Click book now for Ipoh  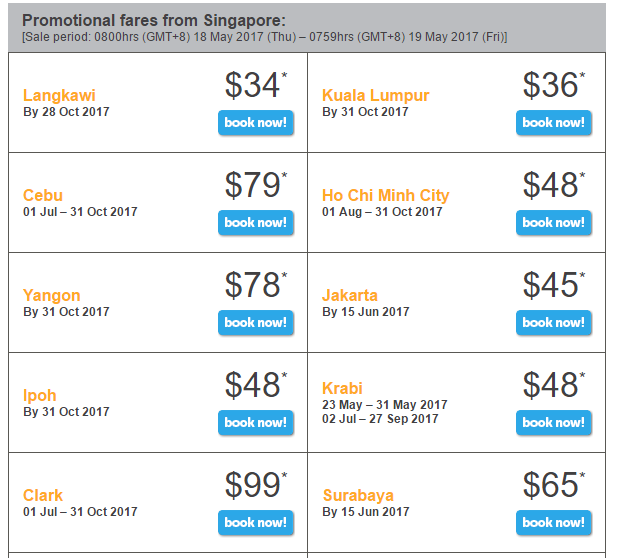(256, 422)
